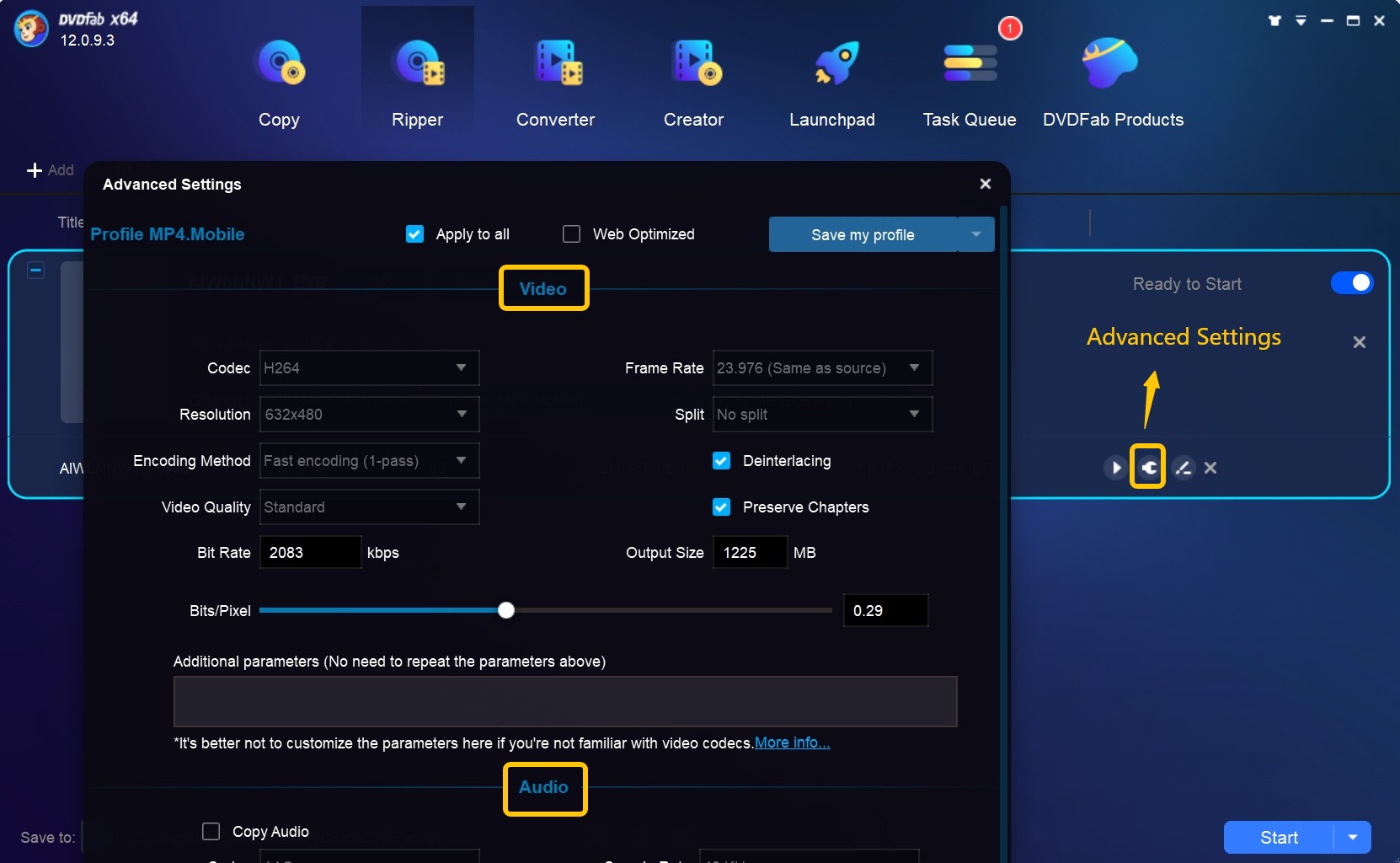This screenshot has width=1400, height=863.
Task: Open the Copy module
Action: [279, 83]
